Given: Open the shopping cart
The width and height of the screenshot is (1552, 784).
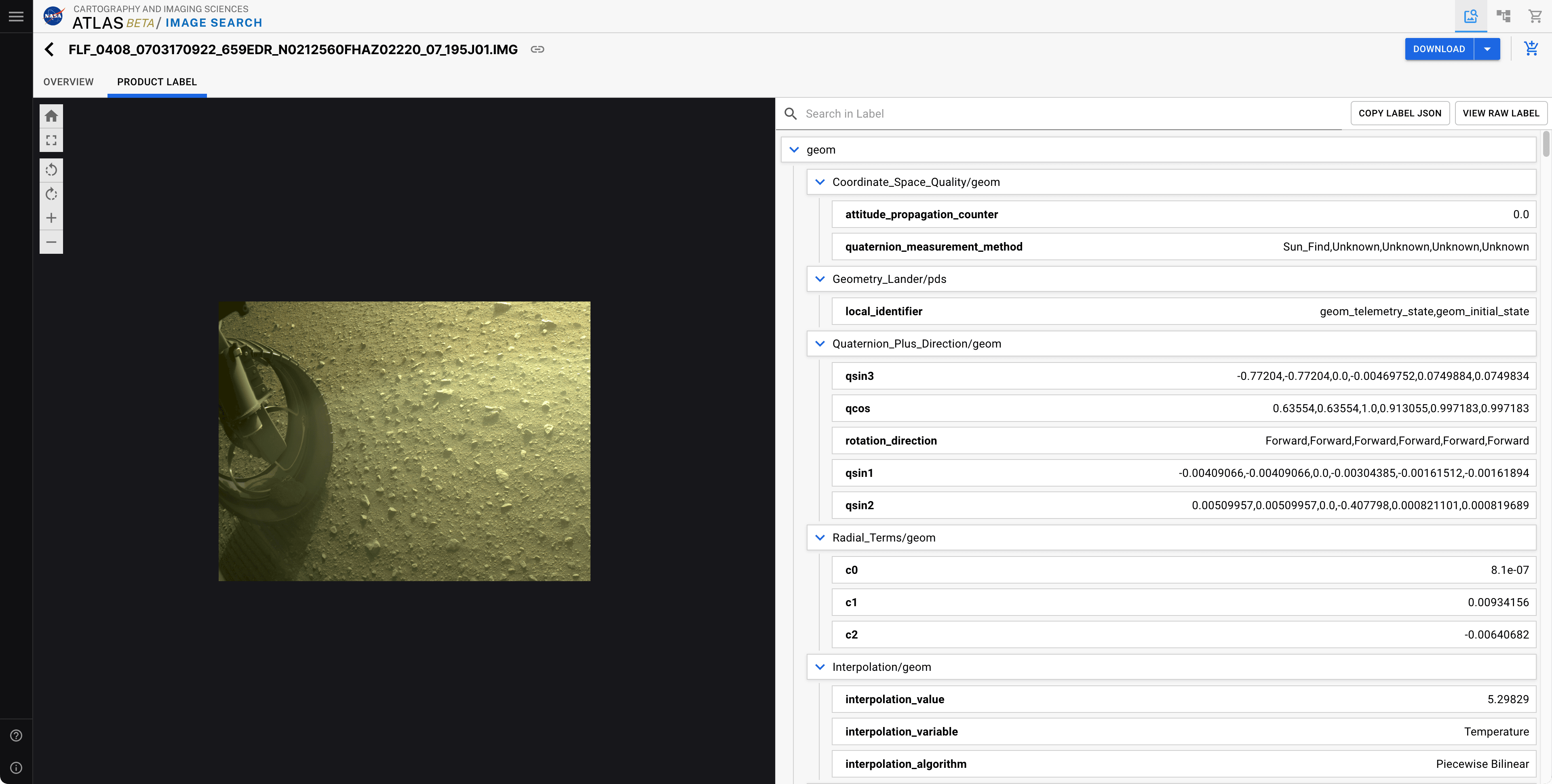Looking at the screenshot, I should (1535, 16).
